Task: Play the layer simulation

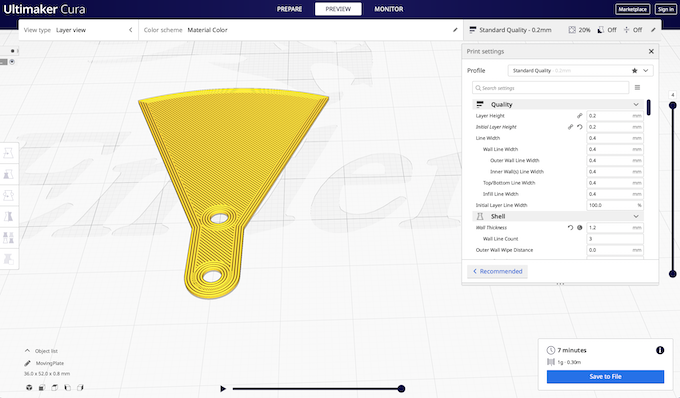Action: (223, 388)
